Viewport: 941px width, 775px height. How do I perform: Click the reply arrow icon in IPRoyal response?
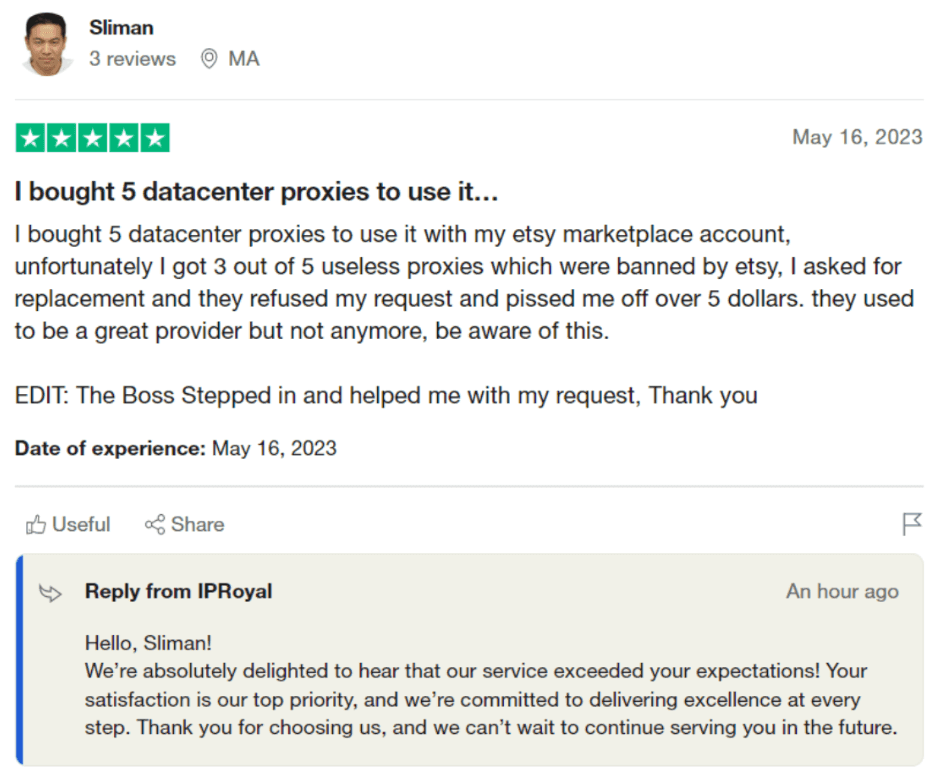click(50, 593)
